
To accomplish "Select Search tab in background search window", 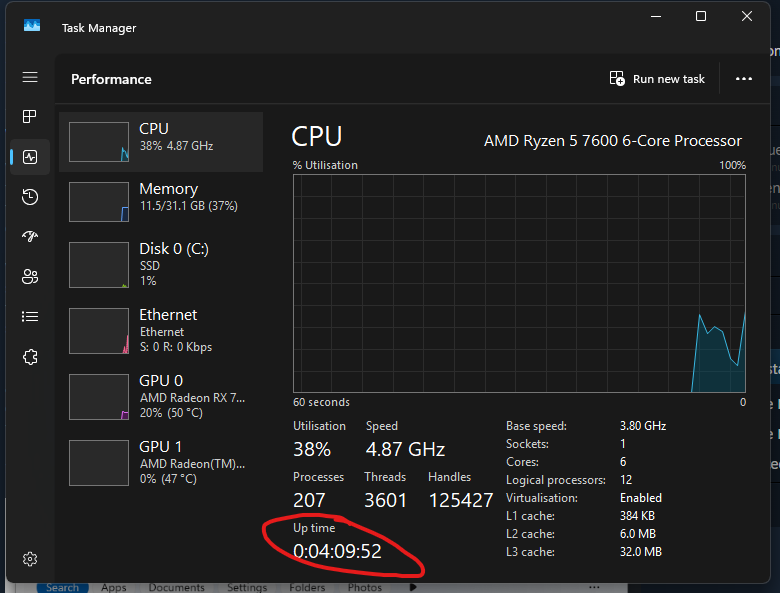I will click(62, 588).
